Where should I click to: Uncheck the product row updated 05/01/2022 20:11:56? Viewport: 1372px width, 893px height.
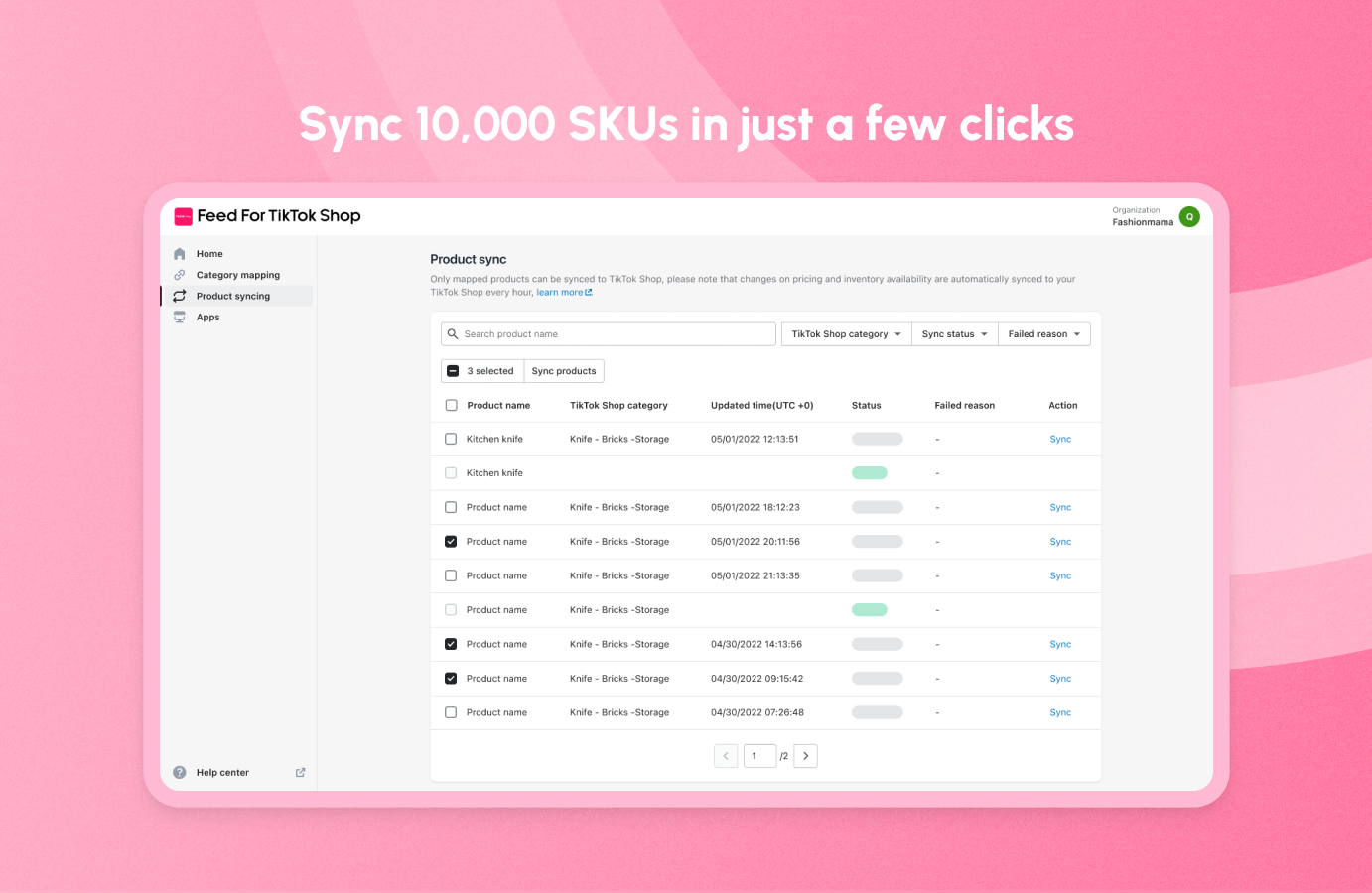pos(451,542)
